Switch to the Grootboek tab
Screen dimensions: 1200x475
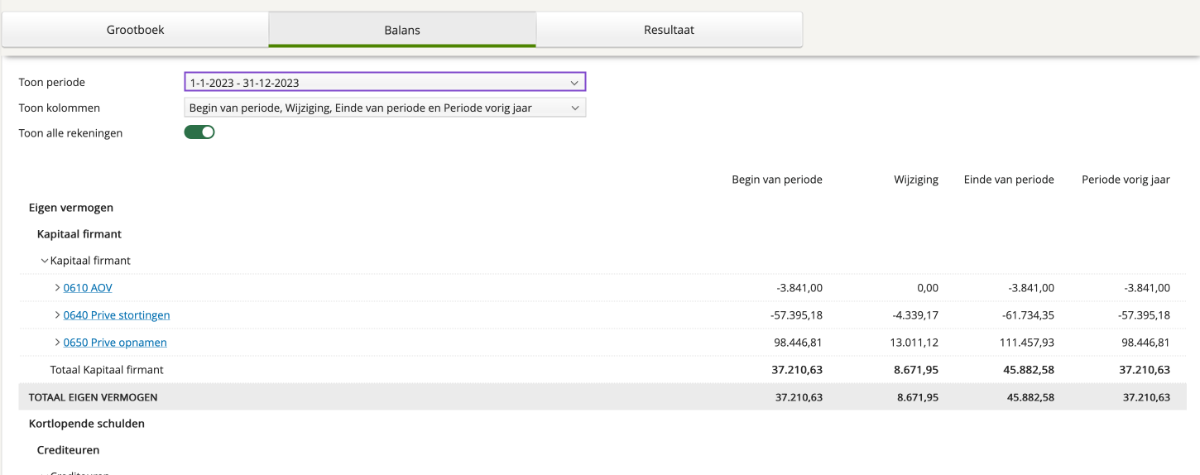(135, 30)
